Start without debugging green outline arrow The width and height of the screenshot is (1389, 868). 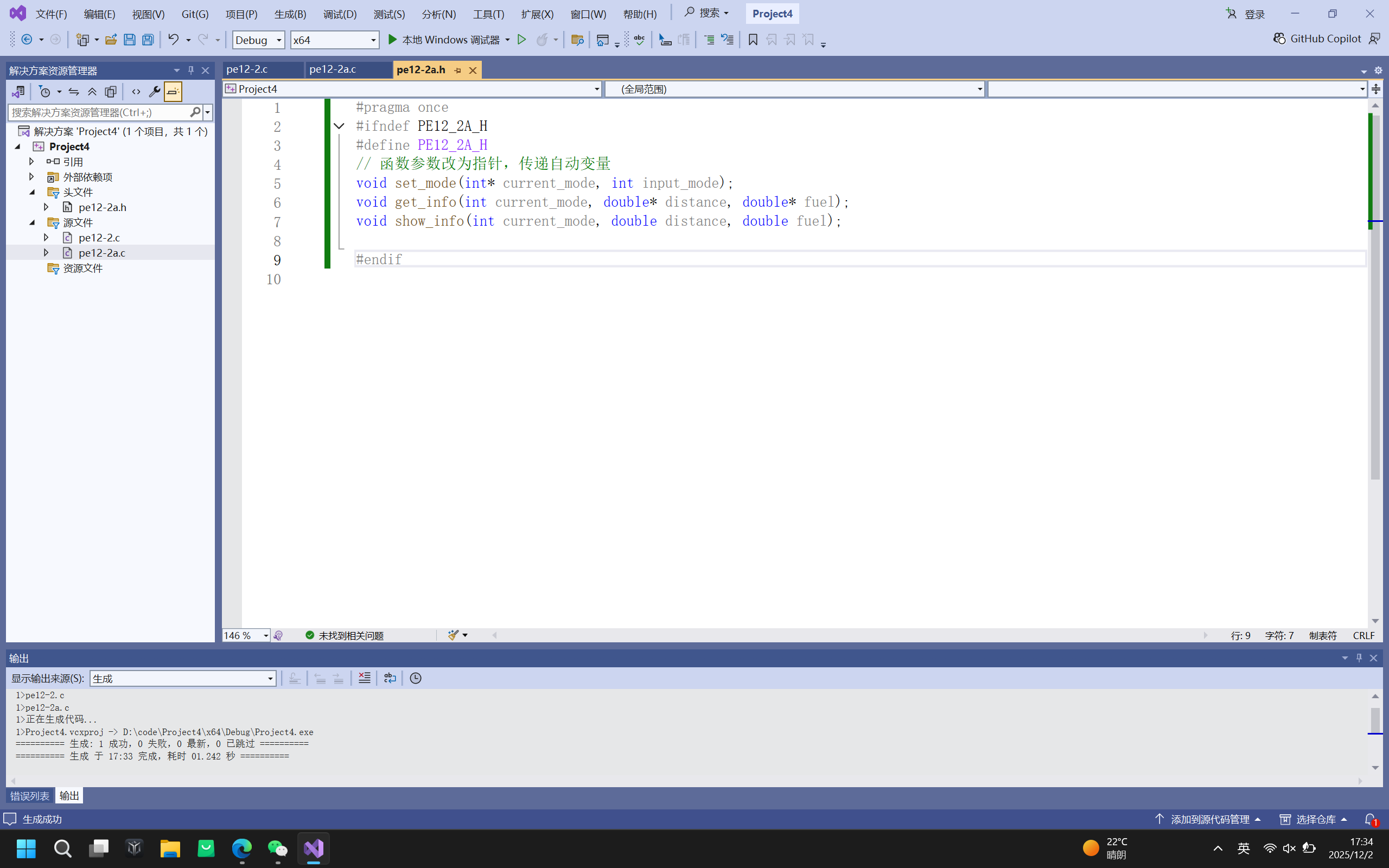pos(521,40)
